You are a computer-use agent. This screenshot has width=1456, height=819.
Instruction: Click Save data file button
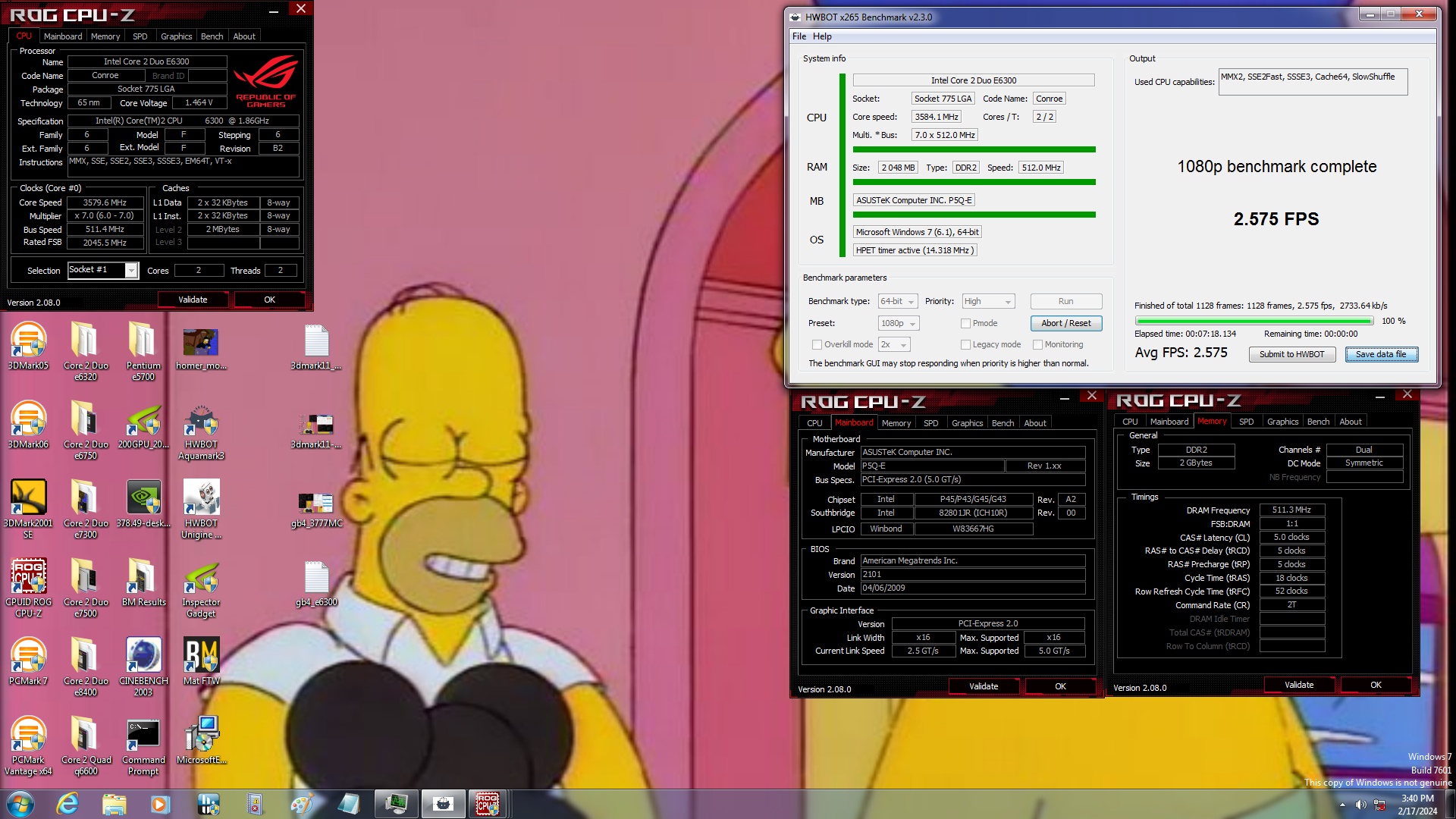(1381, 354)
